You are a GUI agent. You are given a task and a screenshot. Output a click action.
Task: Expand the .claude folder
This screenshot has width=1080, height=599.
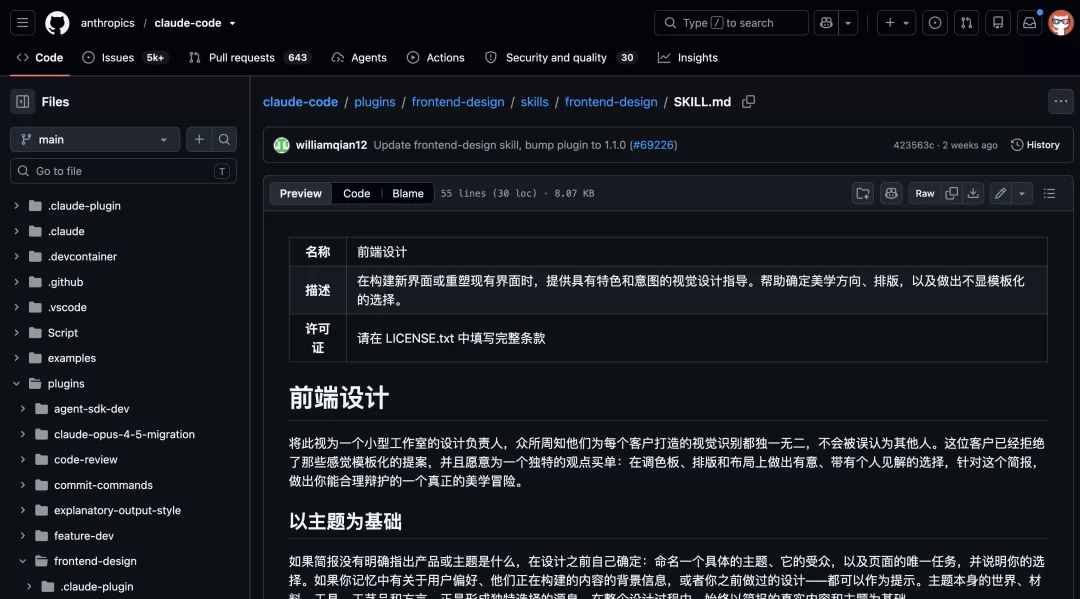17,231
